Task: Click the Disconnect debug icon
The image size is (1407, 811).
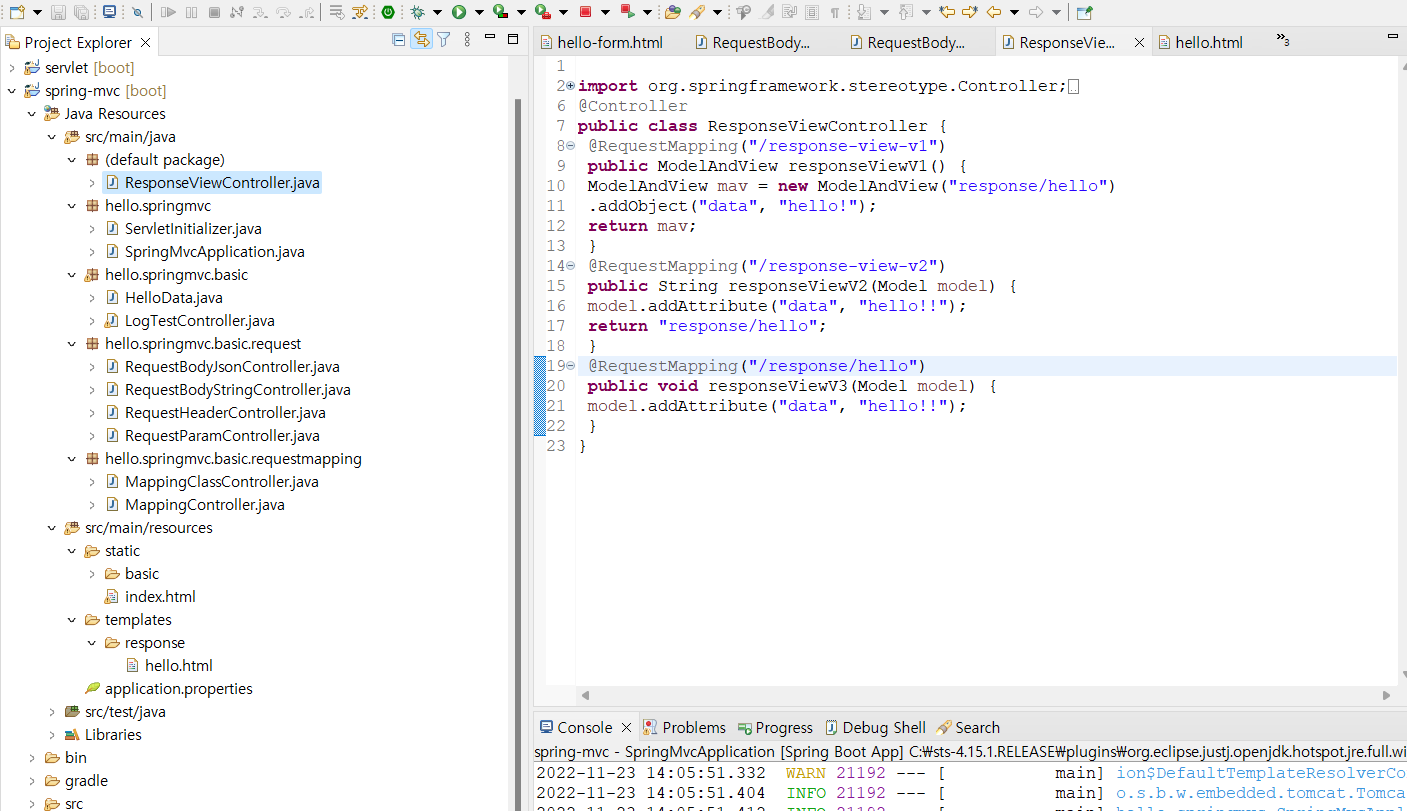Action: (237, 12)
